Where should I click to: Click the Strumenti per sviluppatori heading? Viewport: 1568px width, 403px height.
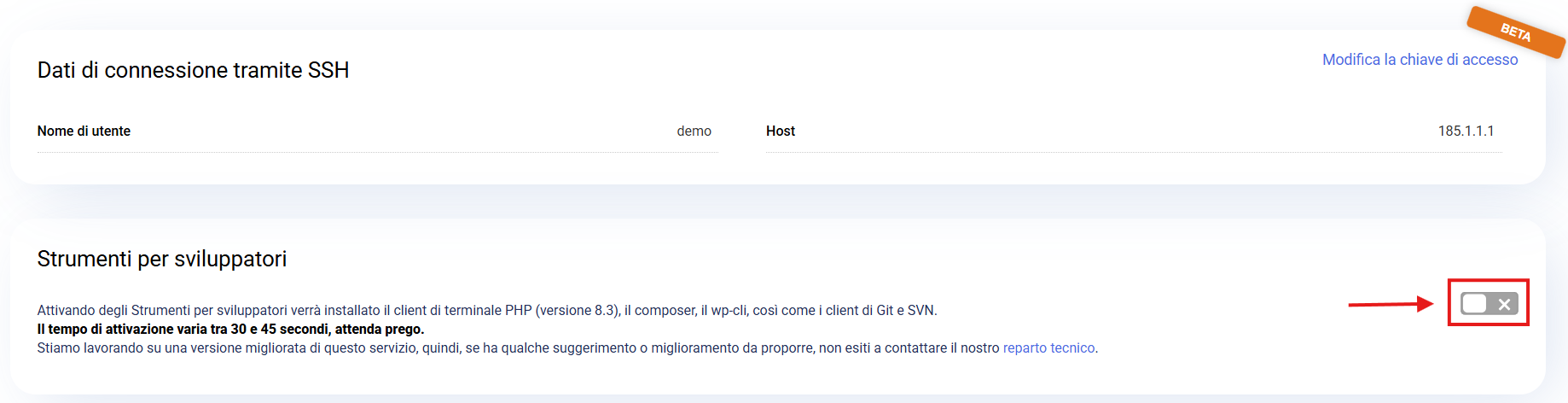[162, 259]
